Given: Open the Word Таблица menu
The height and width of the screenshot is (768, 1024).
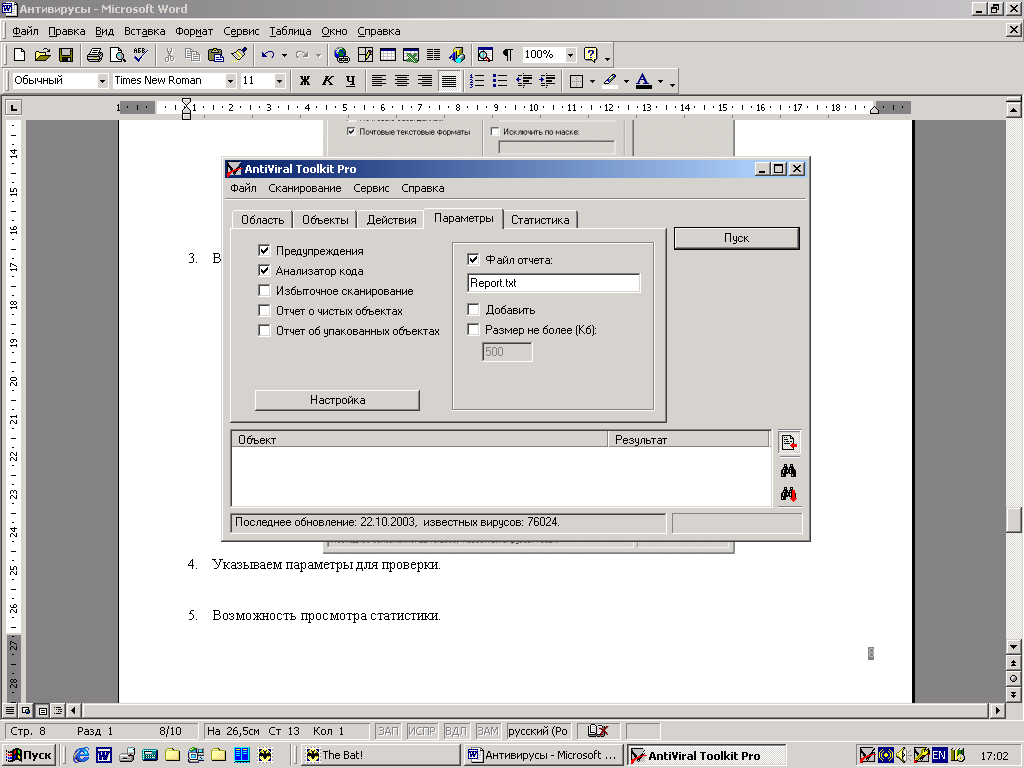Looking at the screenshot, I should coord(290,31).
